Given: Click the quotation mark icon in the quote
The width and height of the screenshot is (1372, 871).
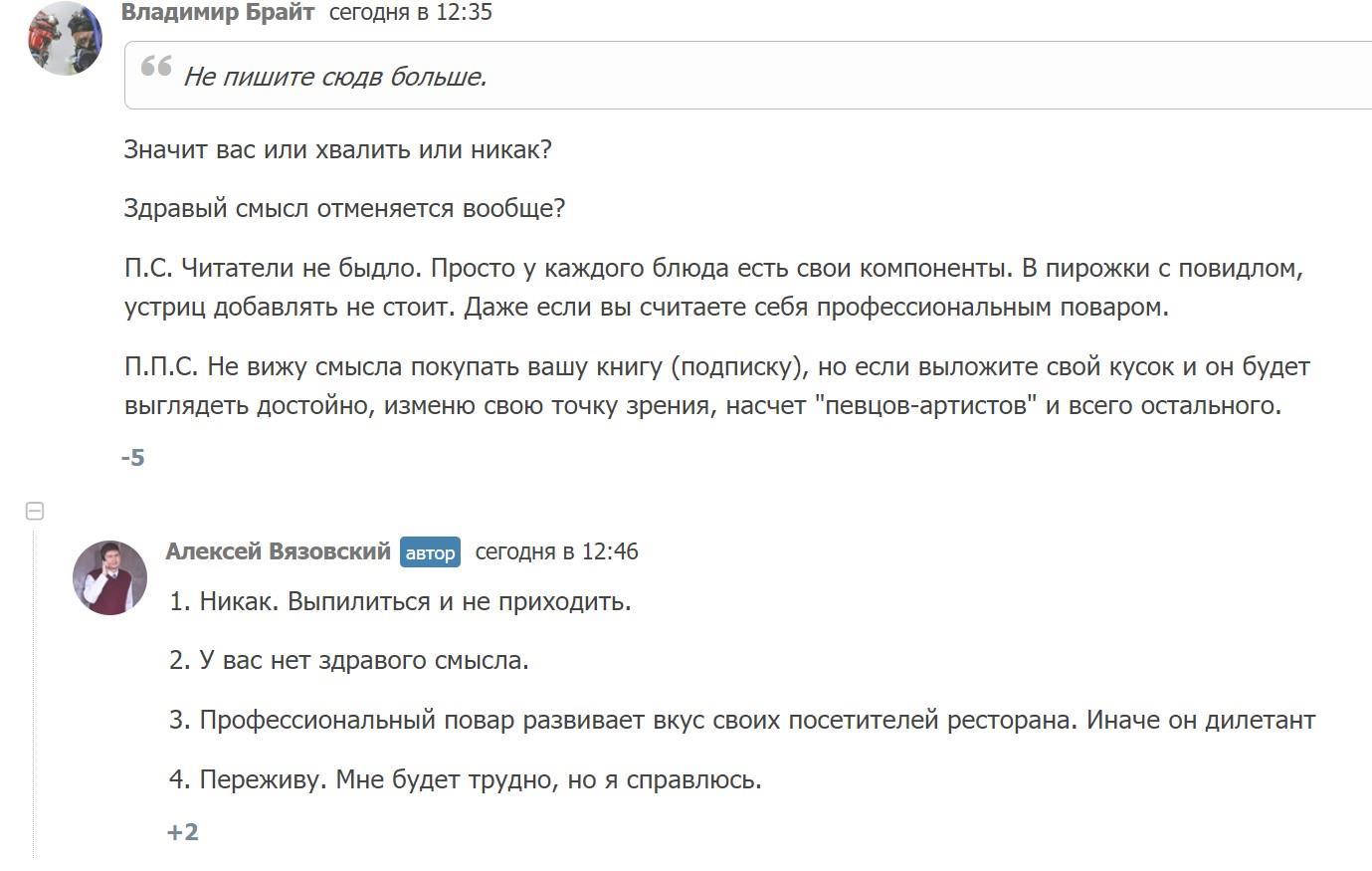Looking at the screenshot, I should pos(156,67).
